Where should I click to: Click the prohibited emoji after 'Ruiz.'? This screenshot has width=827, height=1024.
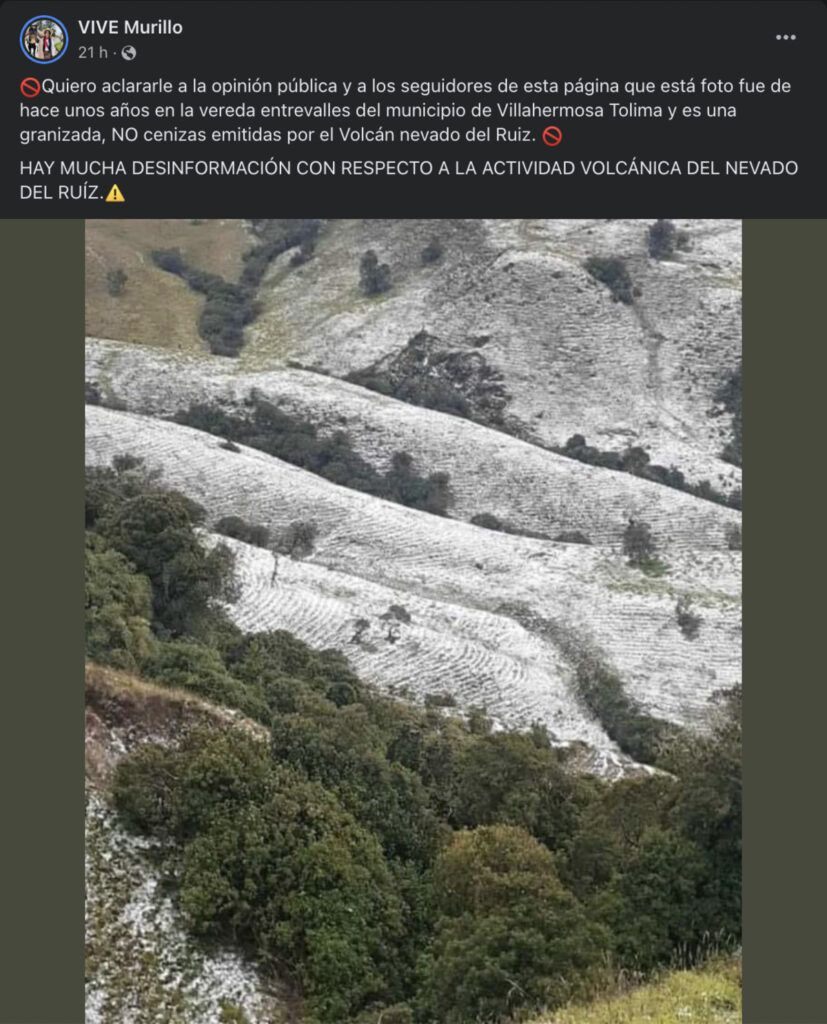coord(552,136)
